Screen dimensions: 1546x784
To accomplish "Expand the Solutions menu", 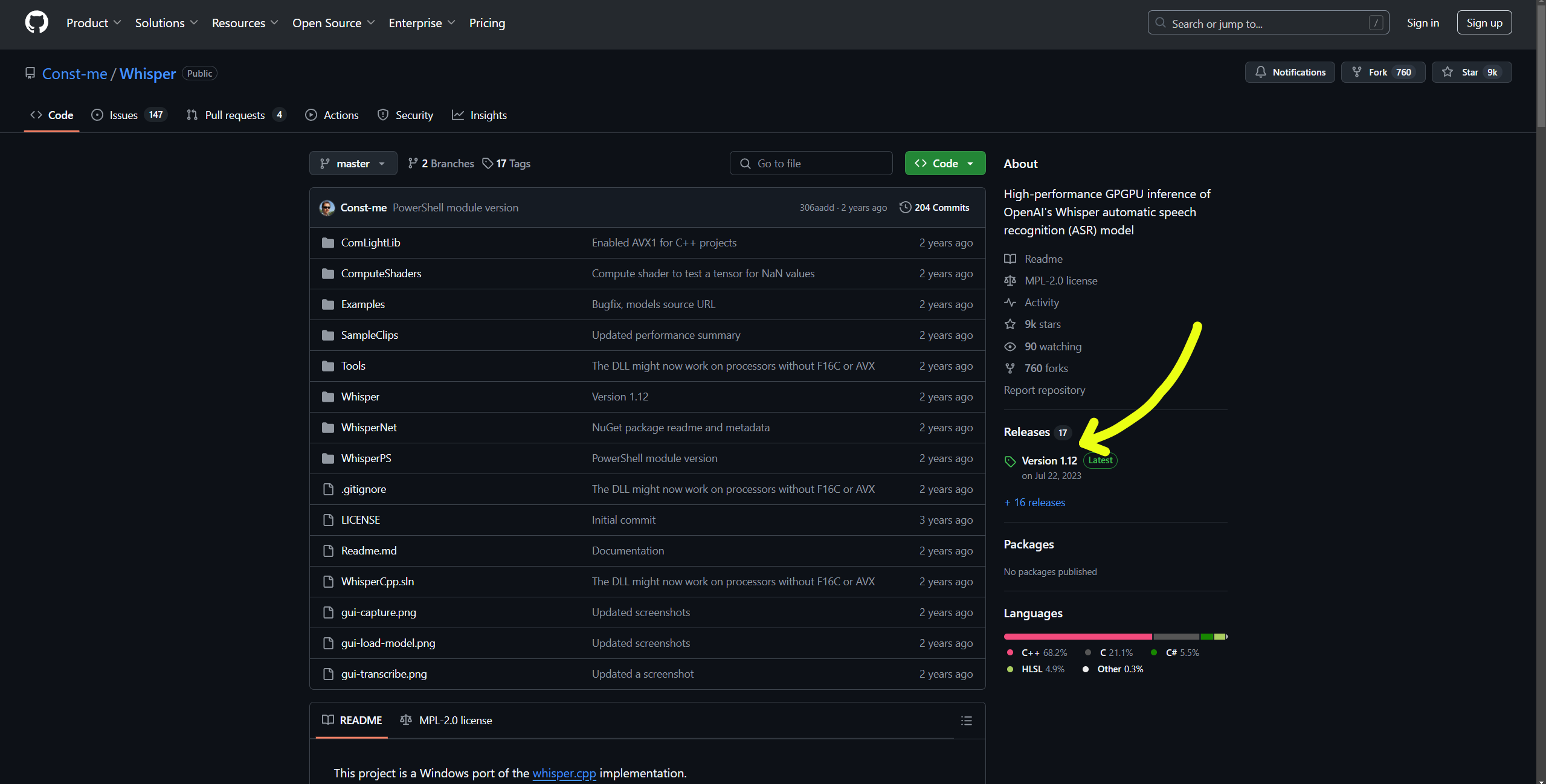I will [166, 23].
